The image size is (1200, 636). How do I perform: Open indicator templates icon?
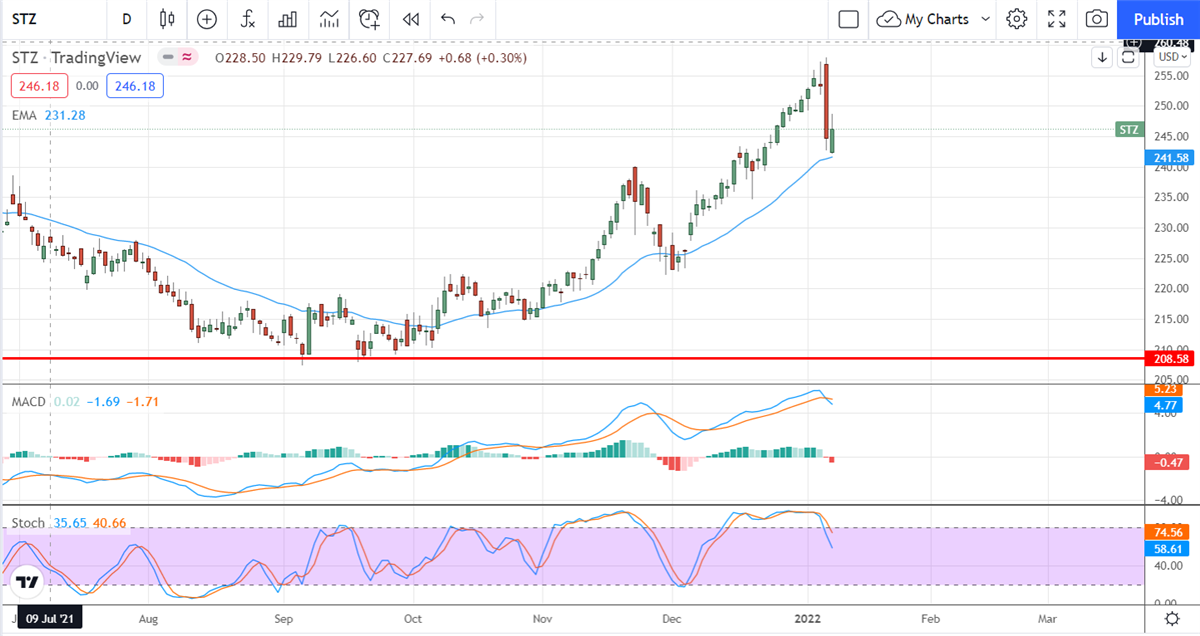click(x=329, y=19)
